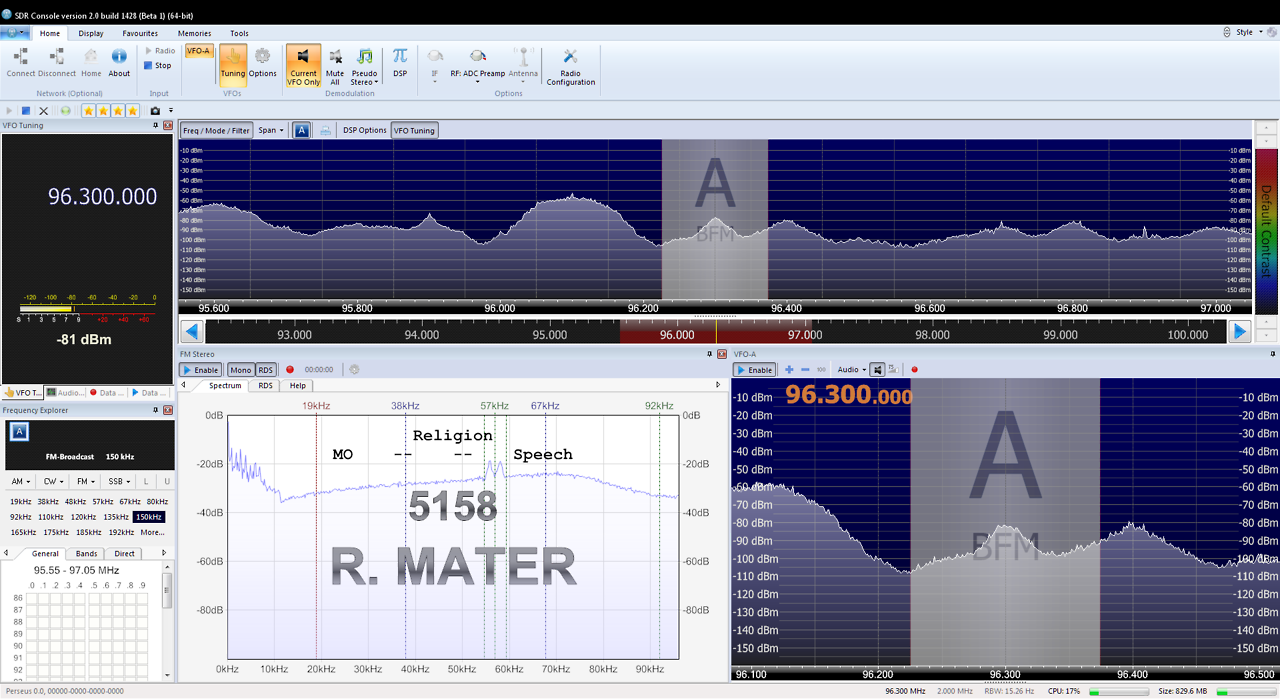Toggle Current VFO Only demodulation
The image size is (1280, 699).
tap(303, 65)
